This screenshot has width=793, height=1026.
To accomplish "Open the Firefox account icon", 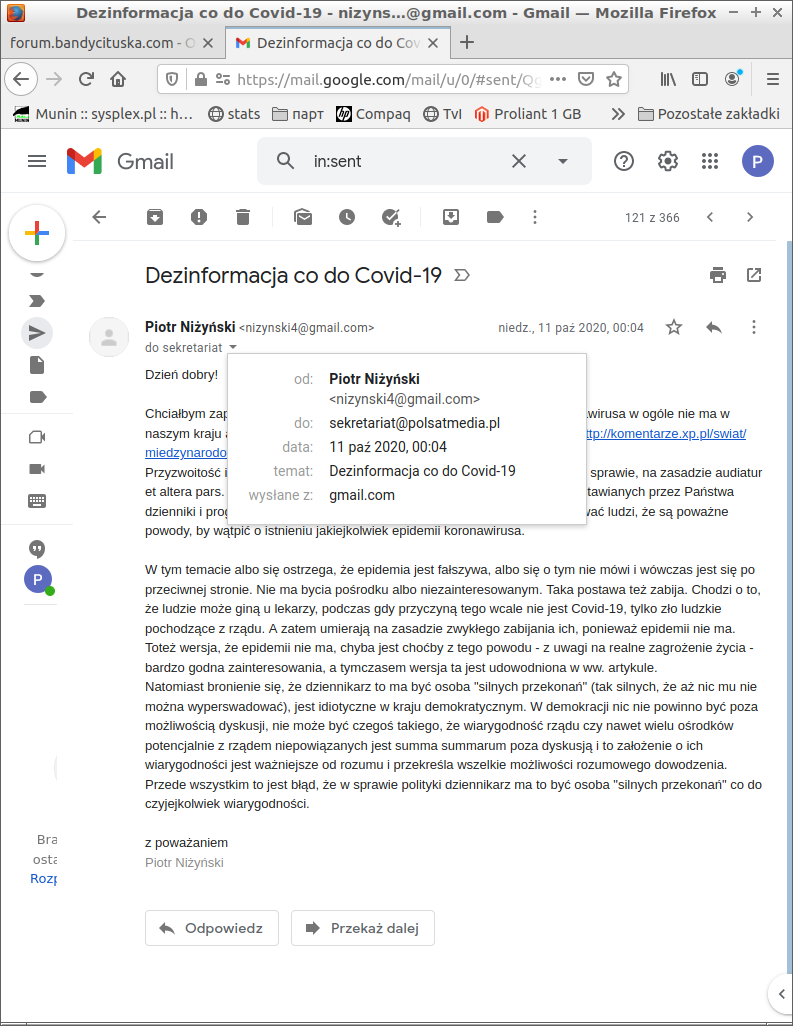I will [x=733, y=79].
